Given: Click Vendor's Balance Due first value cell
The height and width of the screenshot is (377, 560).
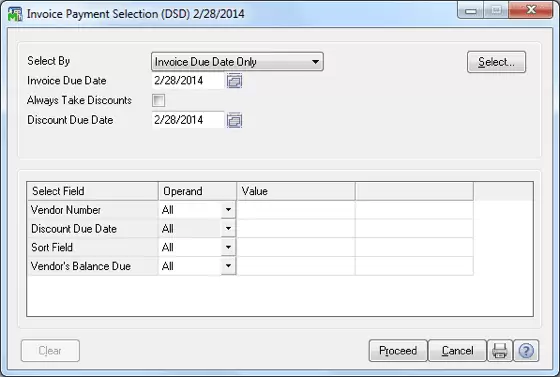Looking at the screenshot, I should [296, 266].
